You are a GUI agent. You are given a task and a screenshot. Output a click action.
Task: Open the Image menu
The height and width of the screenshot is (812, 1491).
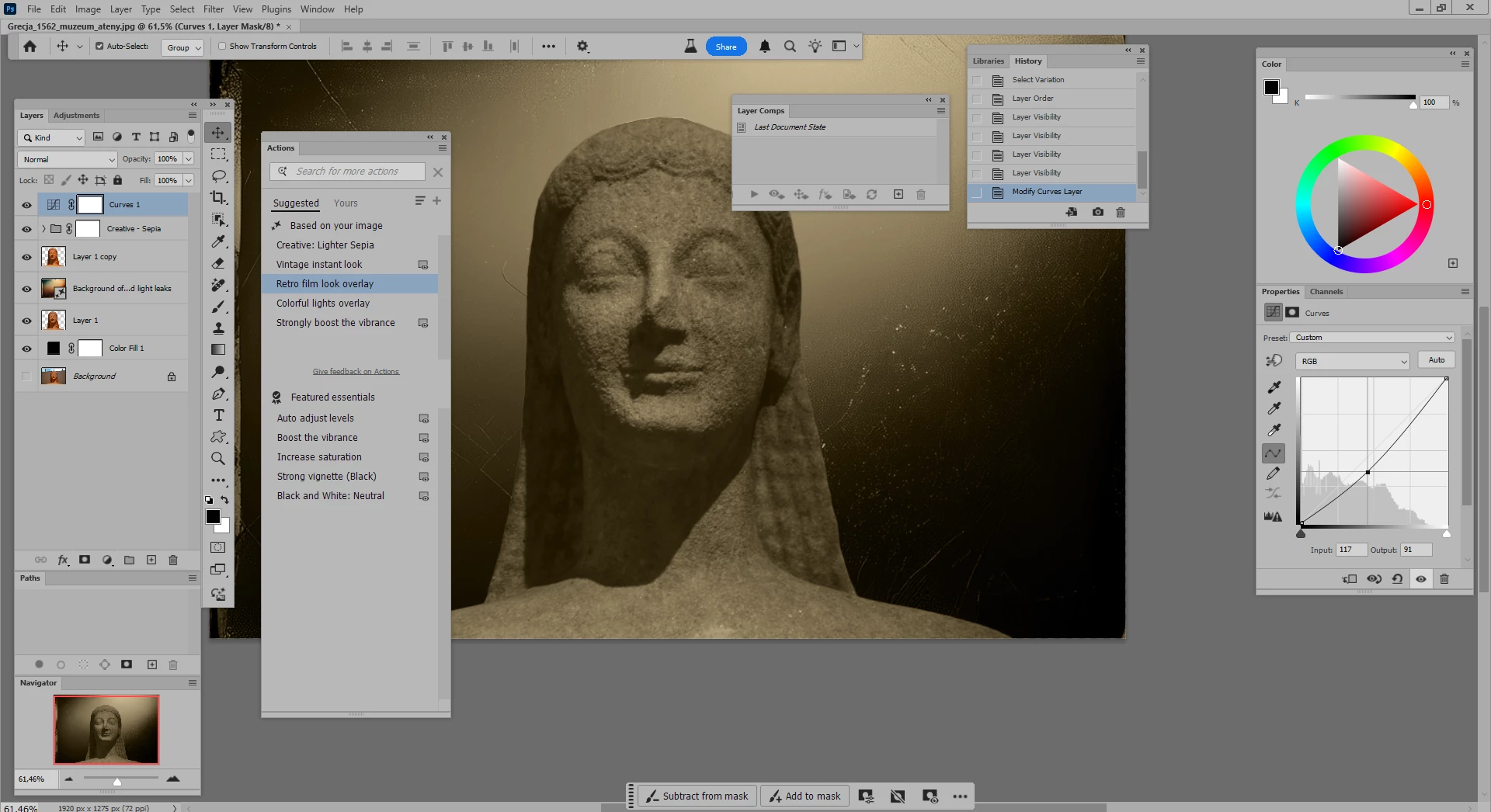tap(88, 9)
